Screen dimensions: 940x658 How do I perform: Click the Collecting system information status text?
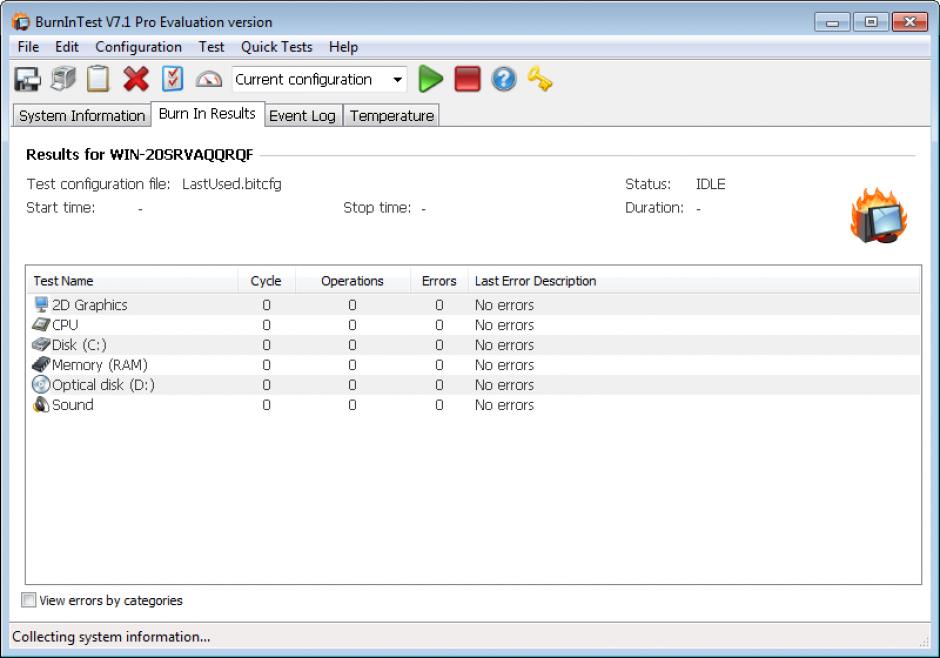(x=111, y=636)
